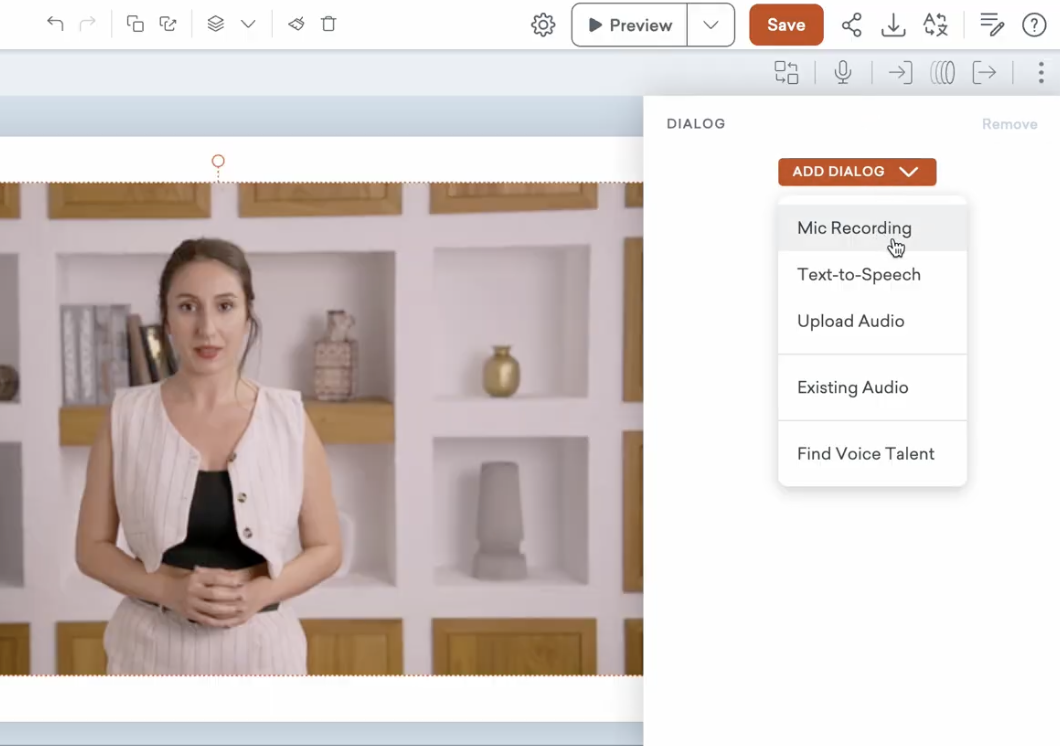The image size is (1060, 746).
Task: Expand the layers dropdown chevron
Action: [248, 24]
